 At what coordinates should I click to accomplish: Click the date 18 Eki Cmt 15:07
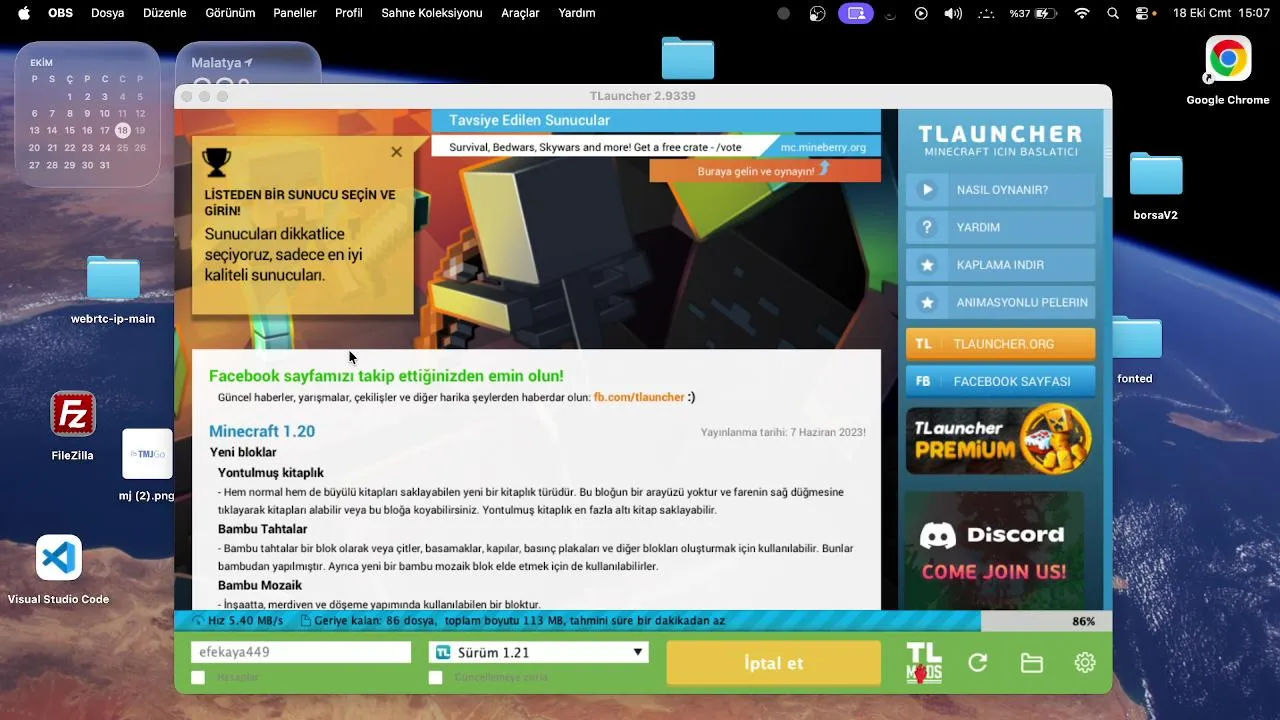(x=1221, y=13)
